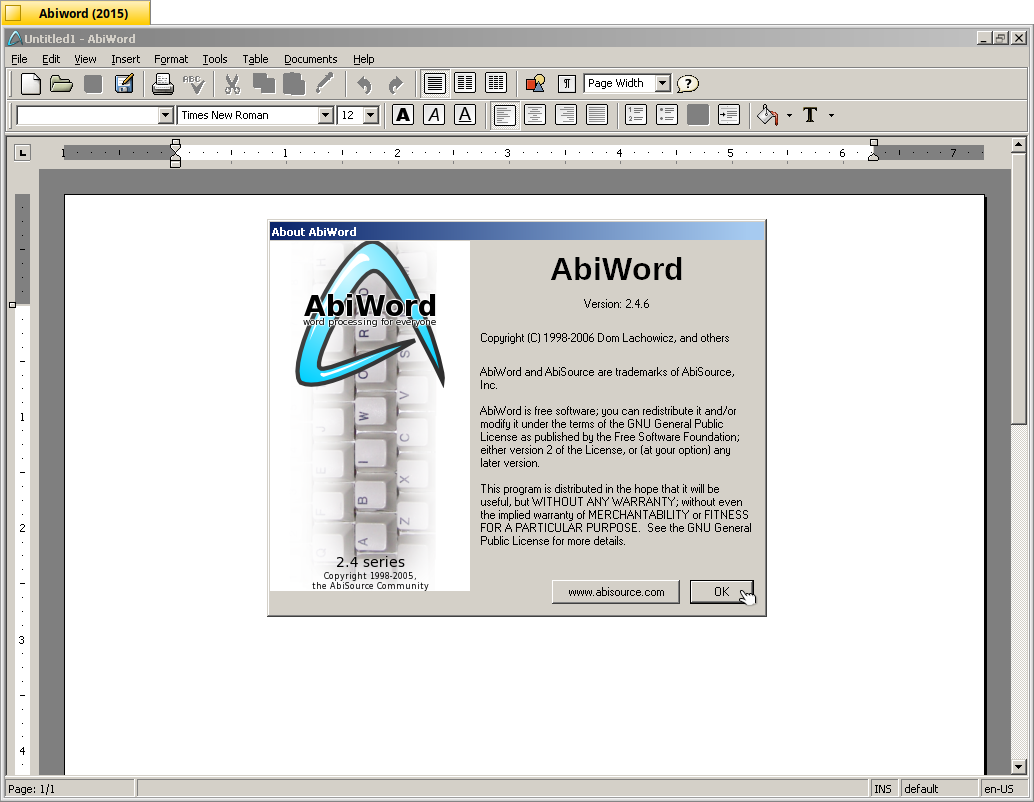The width and height of the screenshot is (1034, 802).
Task: Open the View menu
Action: click(85, 59)
